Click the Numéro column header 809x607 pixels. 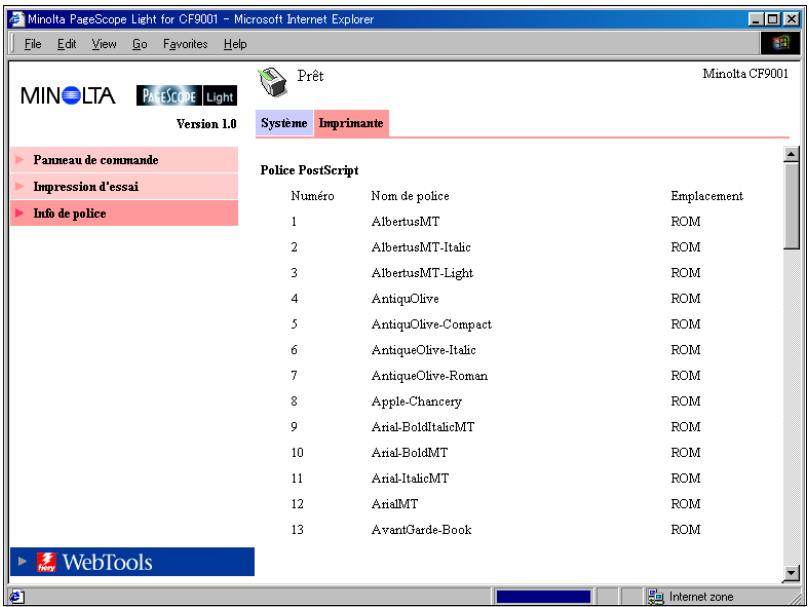[x=313, y=196]
